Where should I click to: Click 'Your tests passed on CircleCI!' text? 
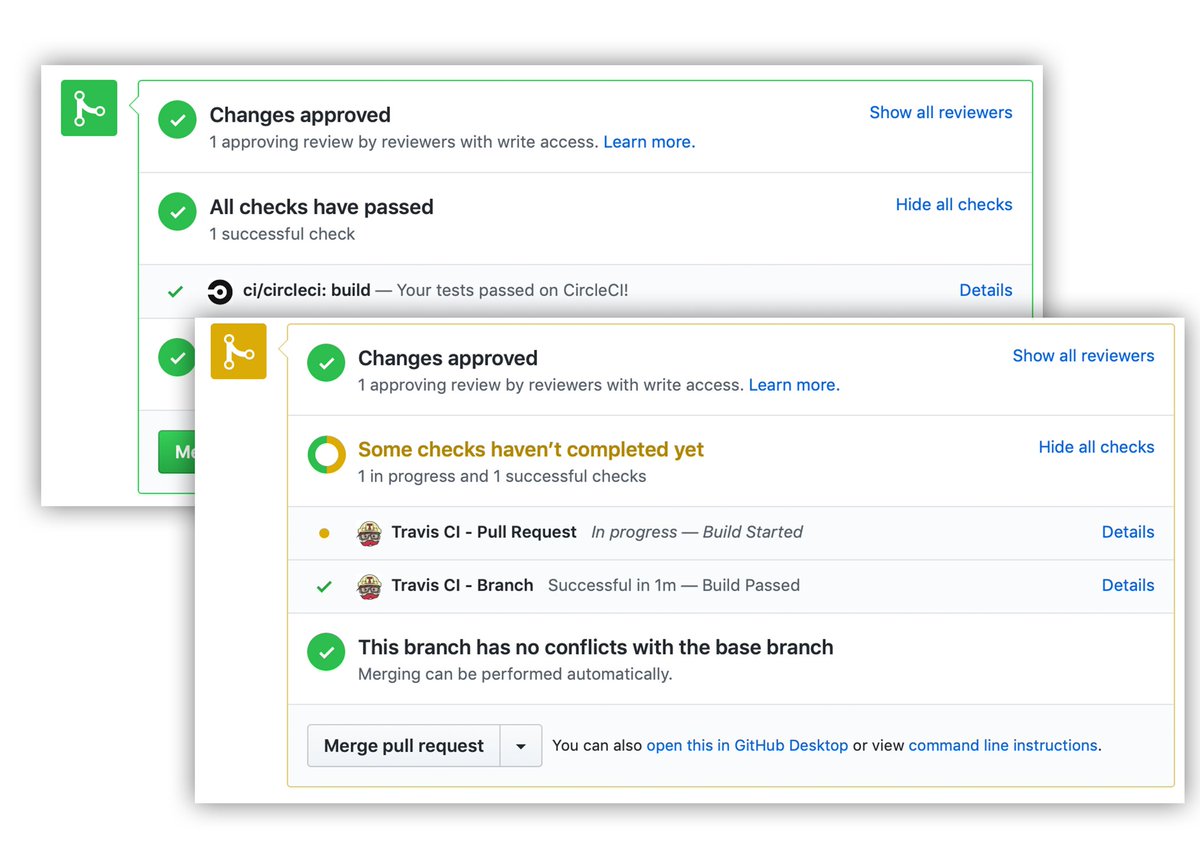513,290
